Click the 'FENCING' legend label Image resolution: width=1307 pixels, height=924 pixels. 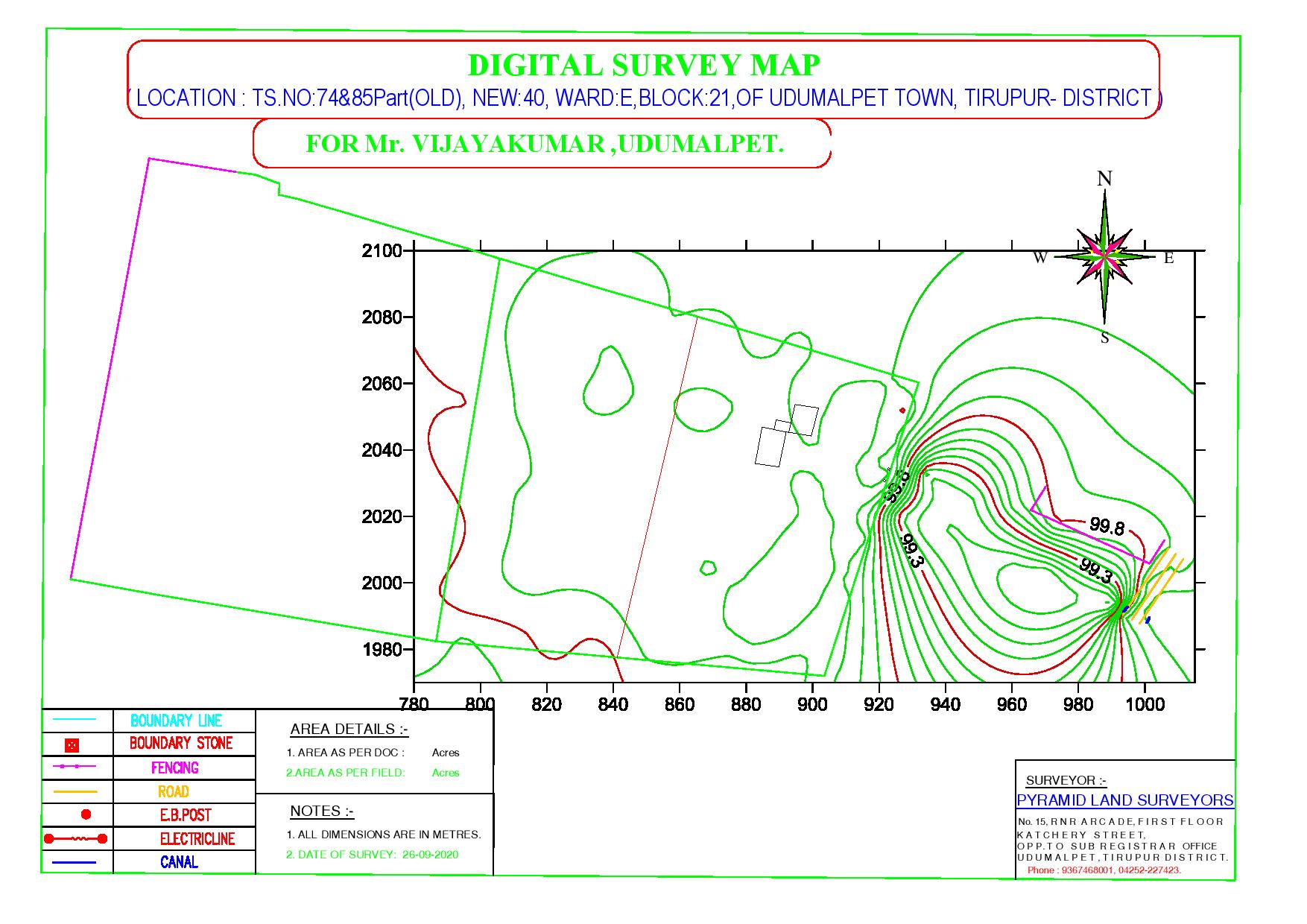point(175,768)
